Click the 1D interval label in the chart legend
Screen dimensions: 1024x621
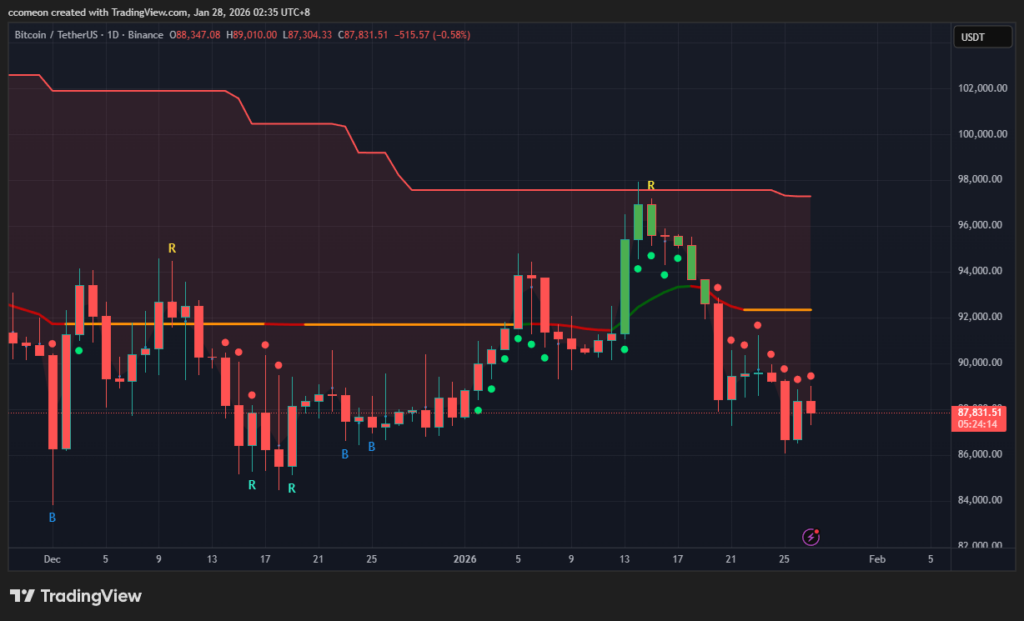[111, 35]
